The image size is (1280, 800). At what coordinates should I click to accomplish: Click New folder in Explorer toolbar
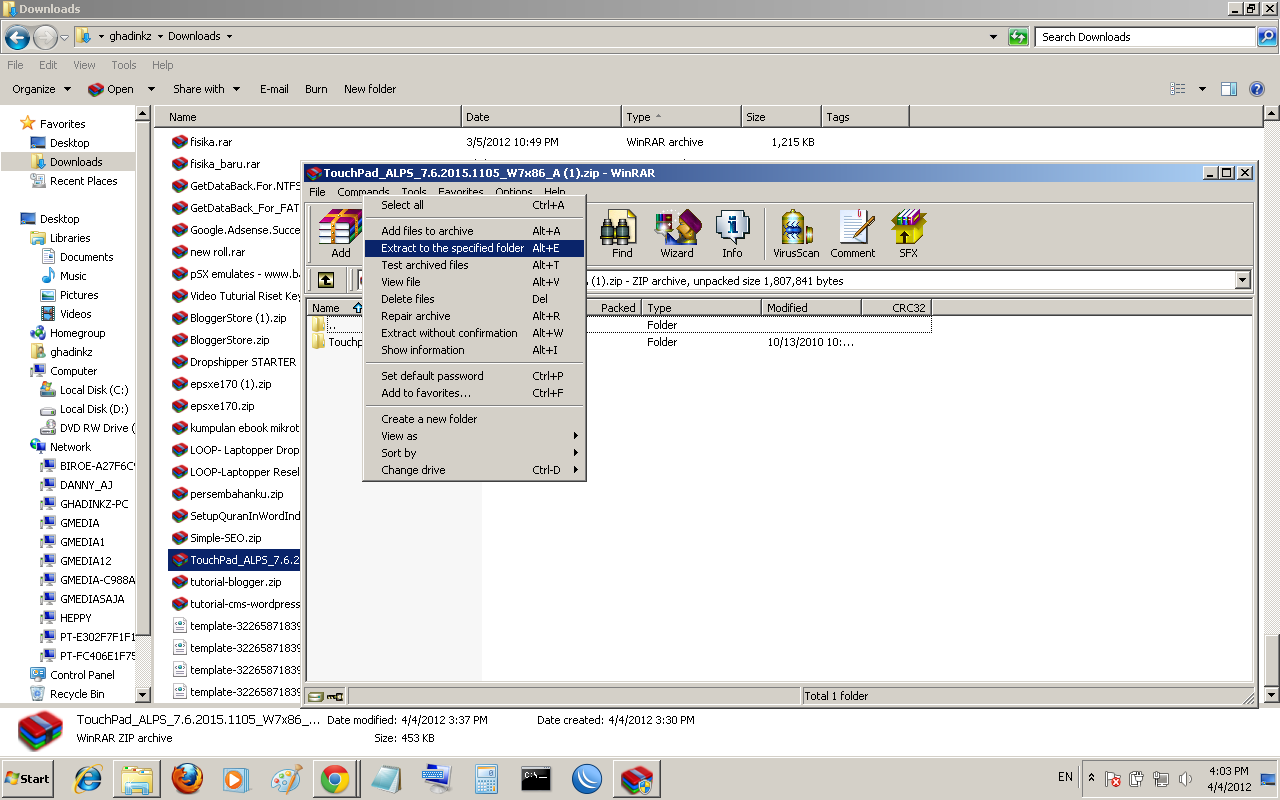point(370,89)
